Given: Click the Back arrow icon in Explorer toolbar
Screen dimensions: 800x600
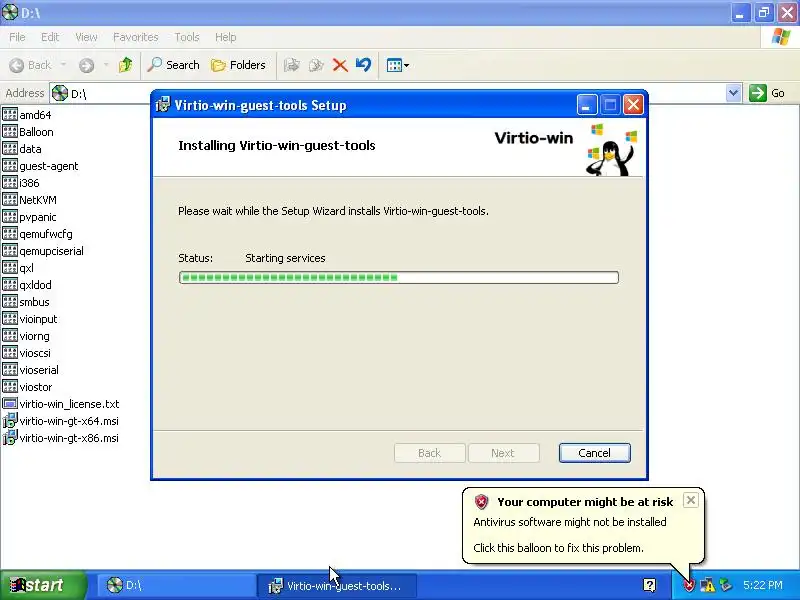Looking at the screenshot, I should [17, 65].
